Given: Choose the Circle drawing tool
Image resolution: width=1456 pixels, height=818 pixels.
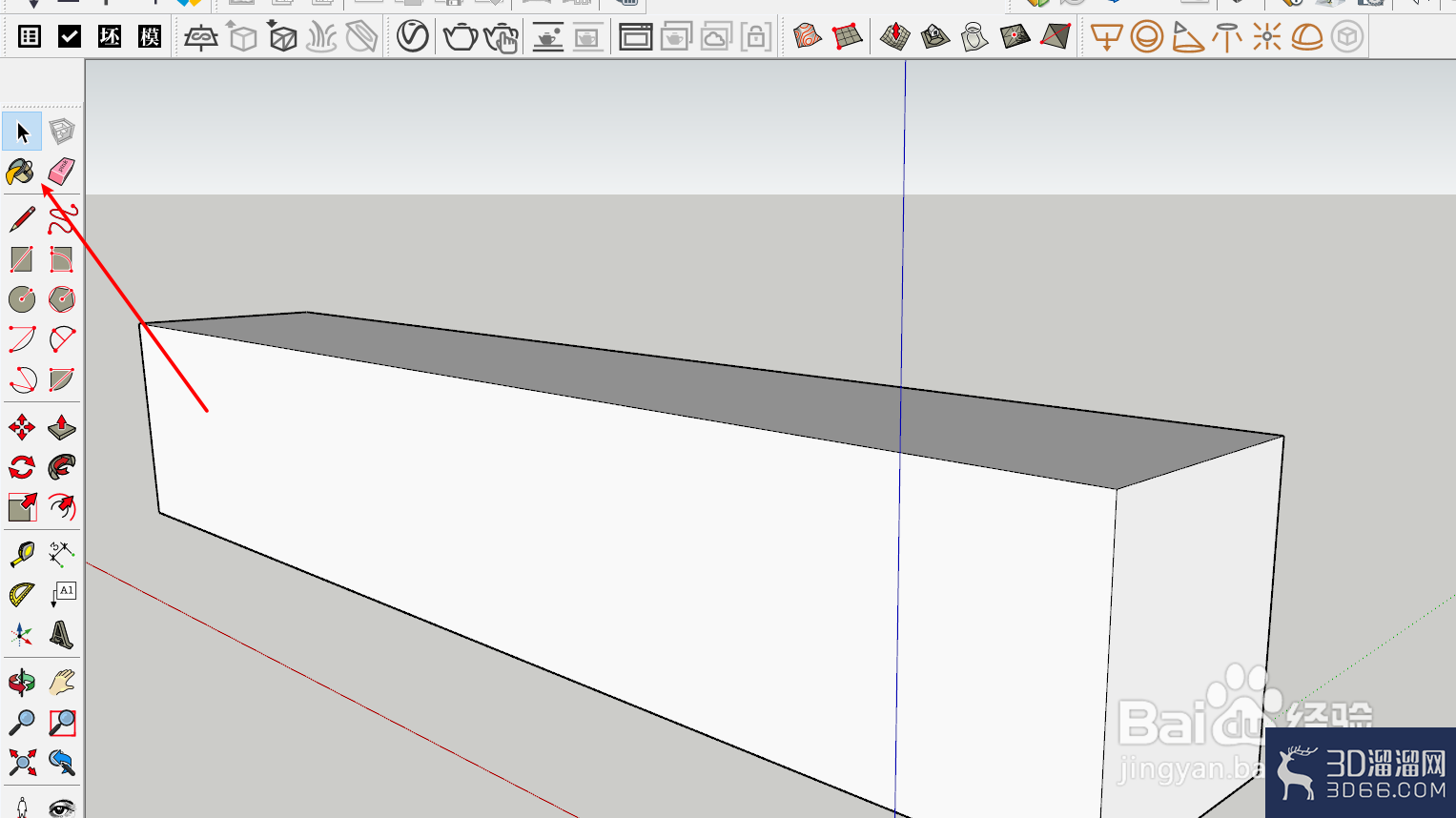Looking at the screenshot, I should 22,299.
